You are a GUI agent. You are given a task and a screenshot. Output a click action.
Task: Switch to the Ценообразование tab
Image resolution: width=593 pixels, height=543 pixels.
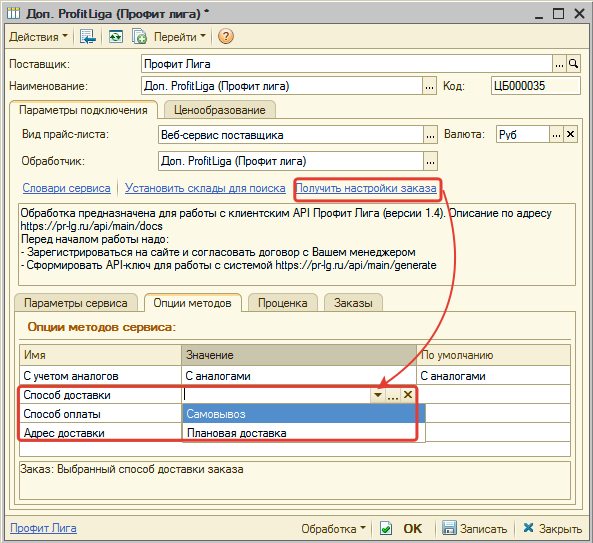pos(219,110)
